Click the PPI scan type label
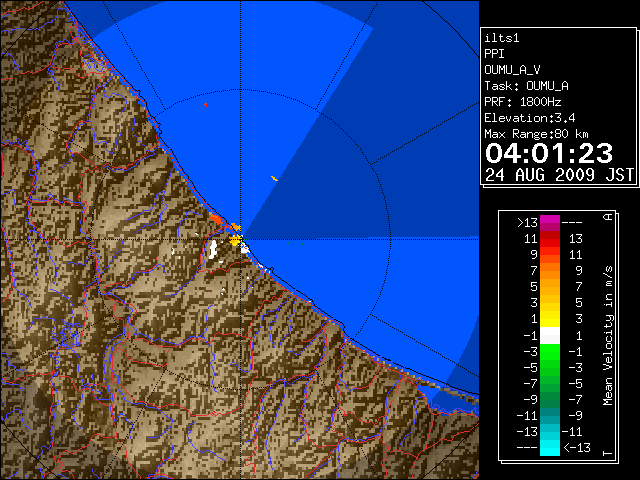 pyautogui.click(x=494, y=54)
